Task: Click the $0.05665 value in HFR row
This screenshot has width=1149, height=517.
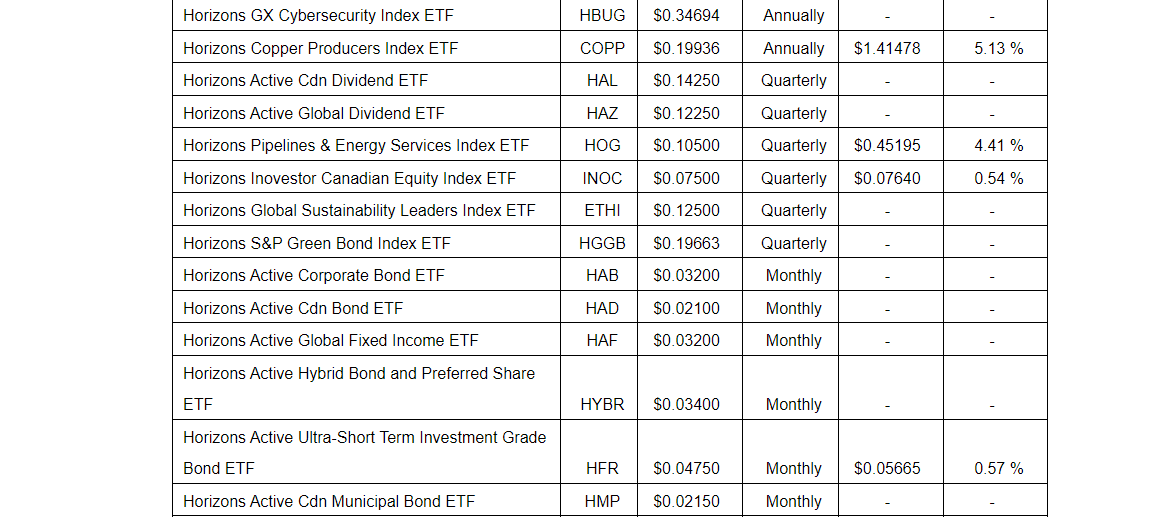Action: (887, 469)
